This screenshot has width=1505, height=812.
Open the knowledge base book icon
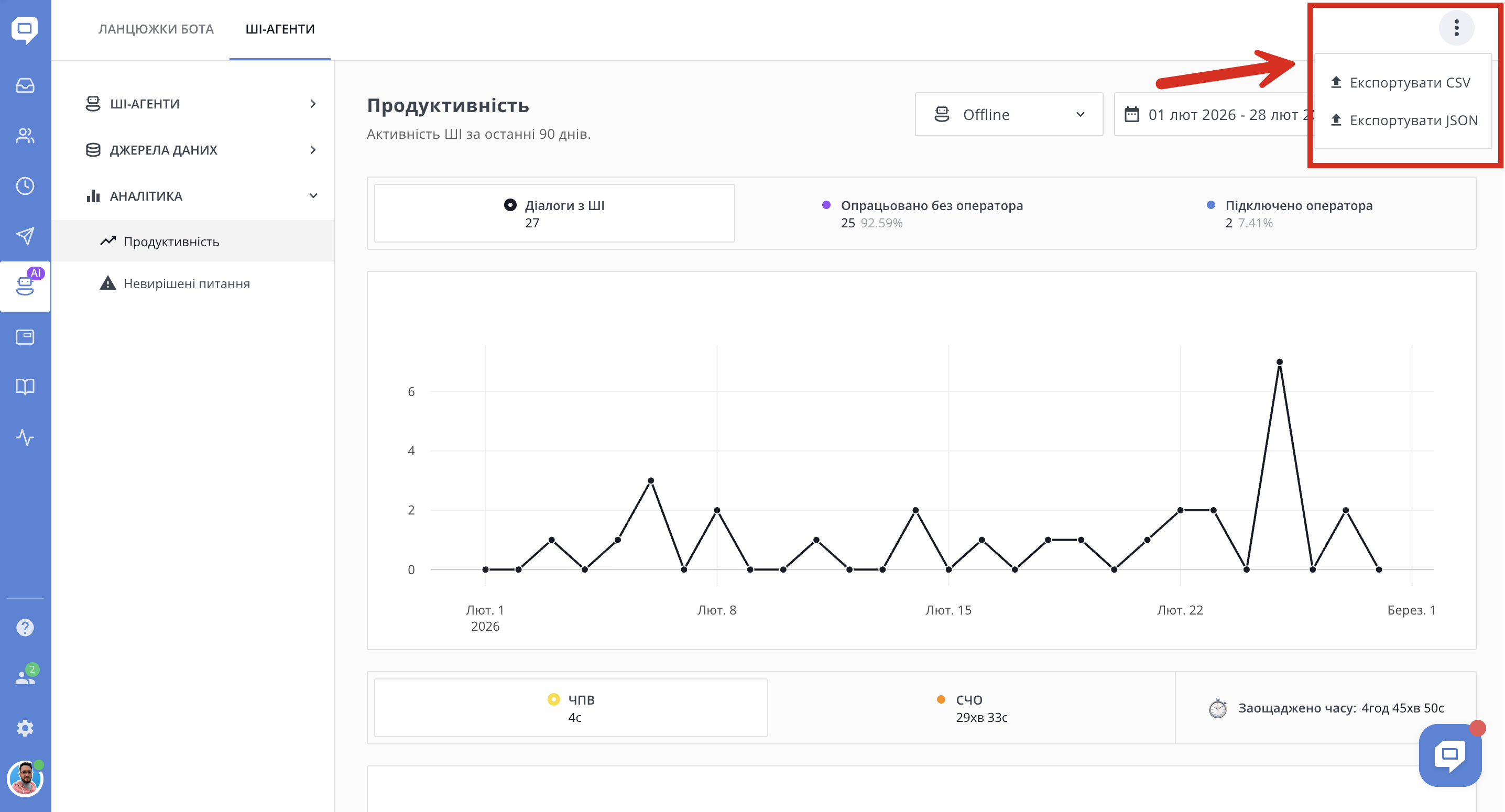25,387
